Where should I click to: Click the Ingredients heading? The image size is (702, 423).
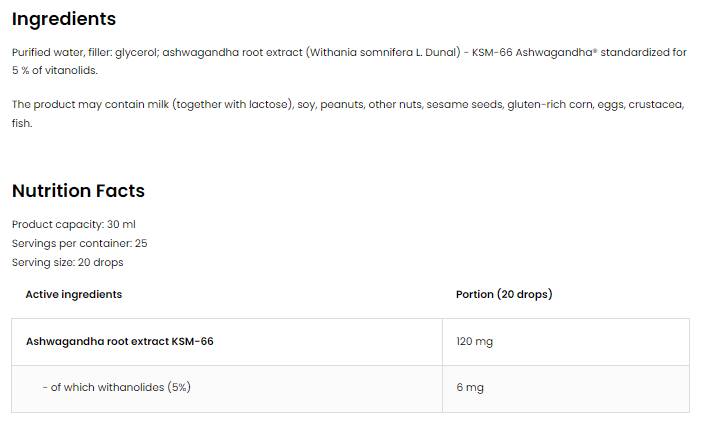(x=64, y=19)
